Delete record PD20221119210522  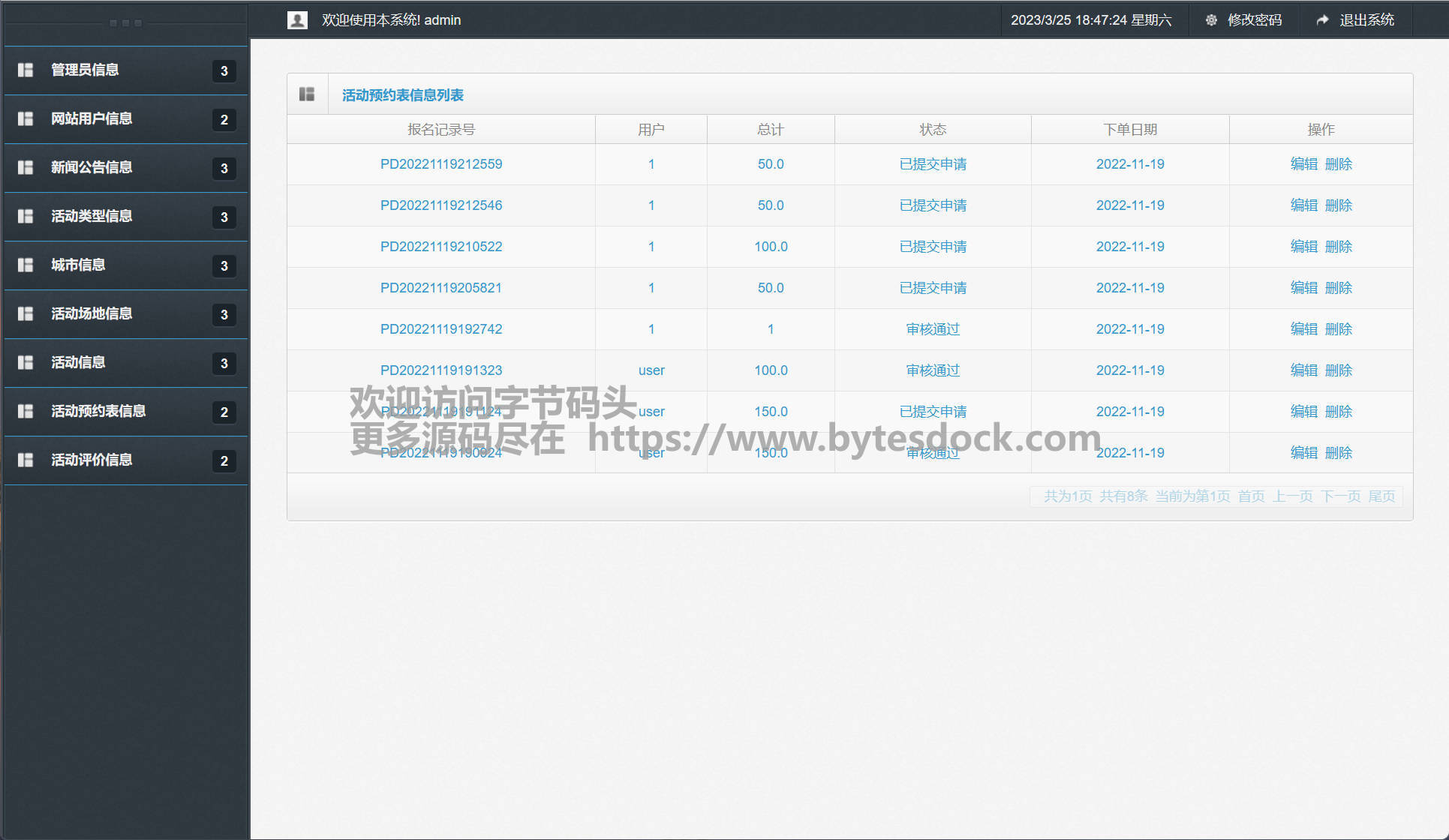(1339, 247)
